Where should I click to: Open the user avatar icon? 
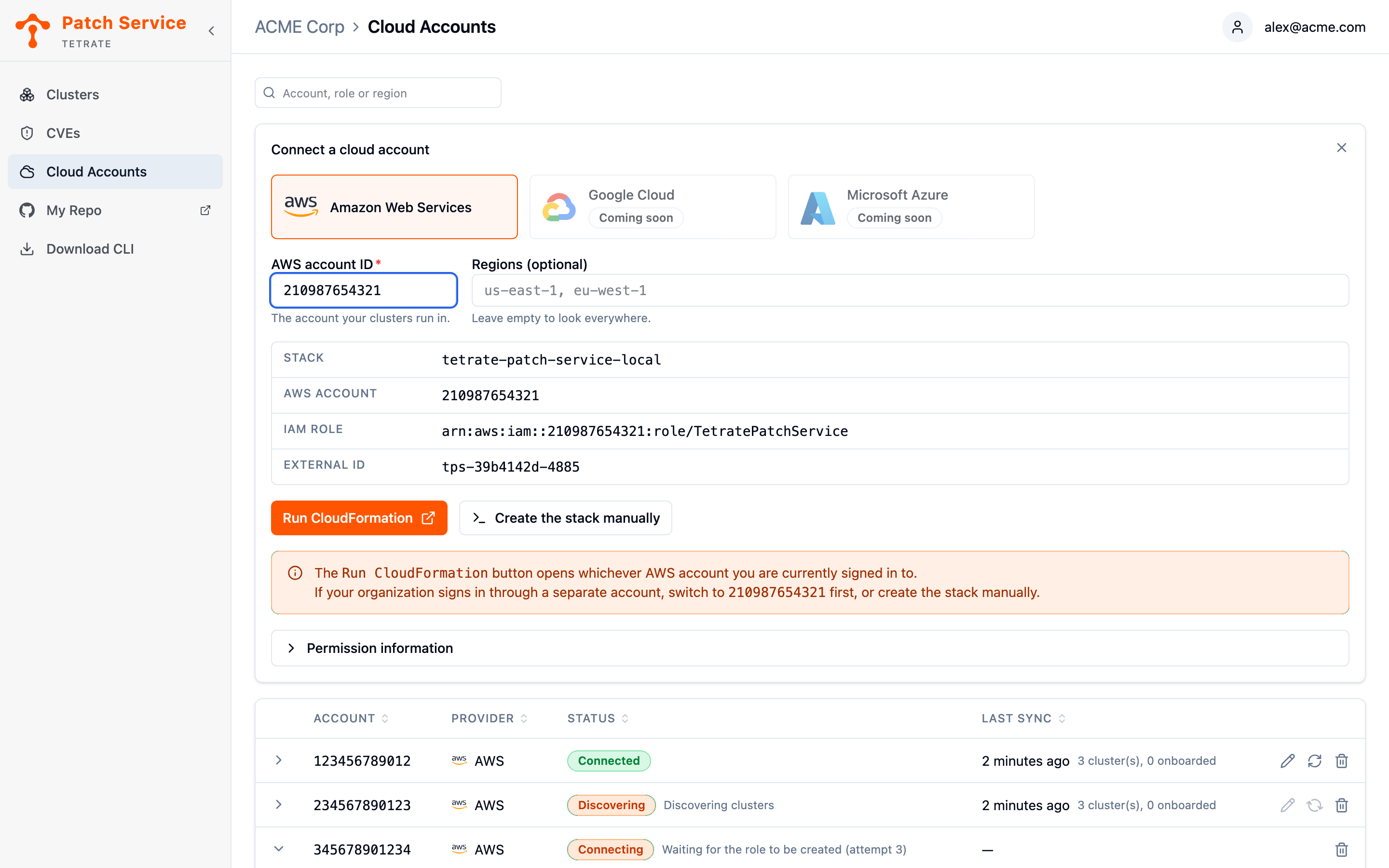click(1237, 27)
